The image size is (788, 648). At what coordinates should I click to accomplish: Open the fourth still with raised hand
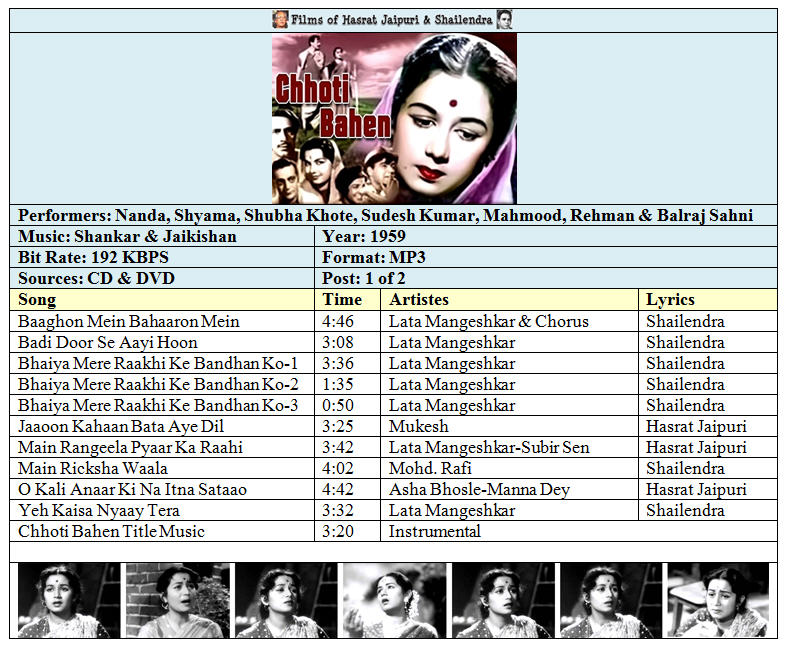[x=395, y=601]
